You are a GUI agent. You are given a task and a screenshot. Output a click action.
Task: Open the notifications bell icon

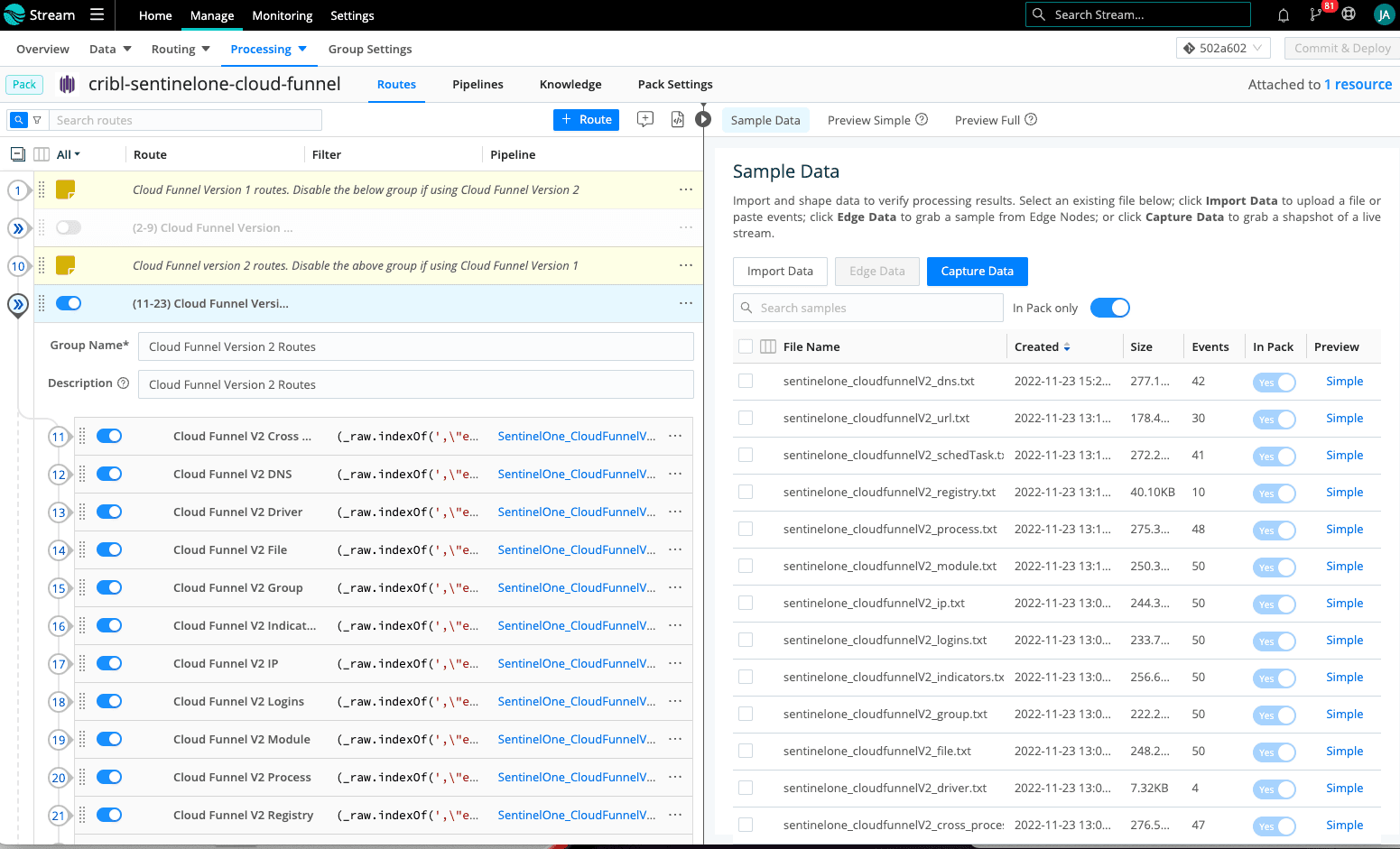click(x=1283, y=15)
